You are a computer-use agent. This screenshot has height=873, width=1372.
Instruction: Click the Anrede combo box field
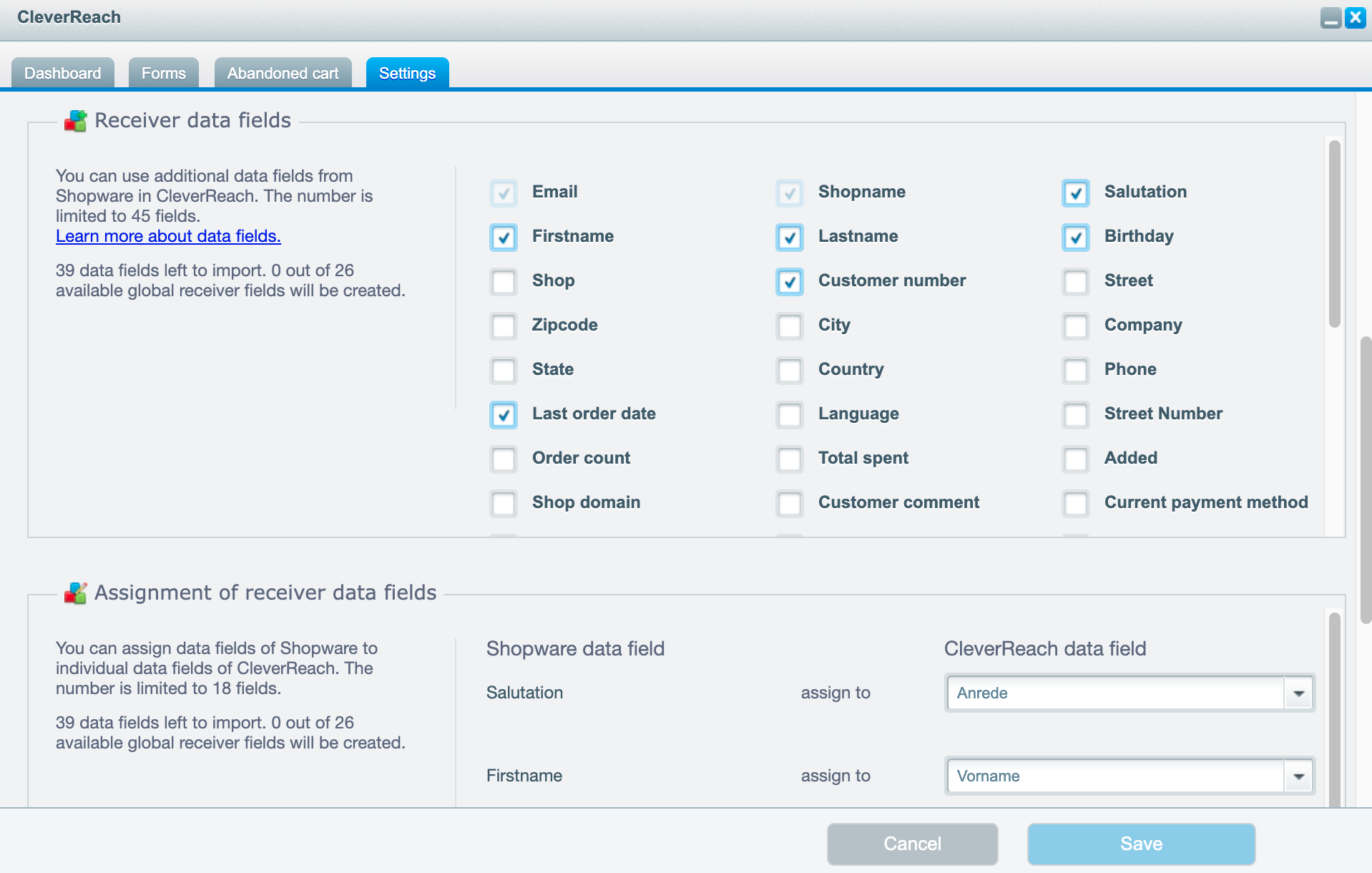1116,693
